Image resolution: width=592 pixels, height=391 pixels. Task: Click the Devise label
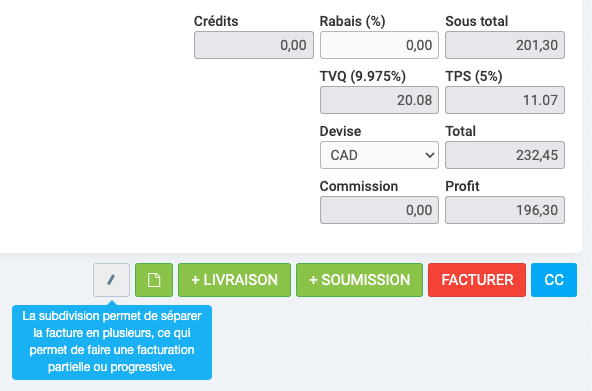coord(340,131)
